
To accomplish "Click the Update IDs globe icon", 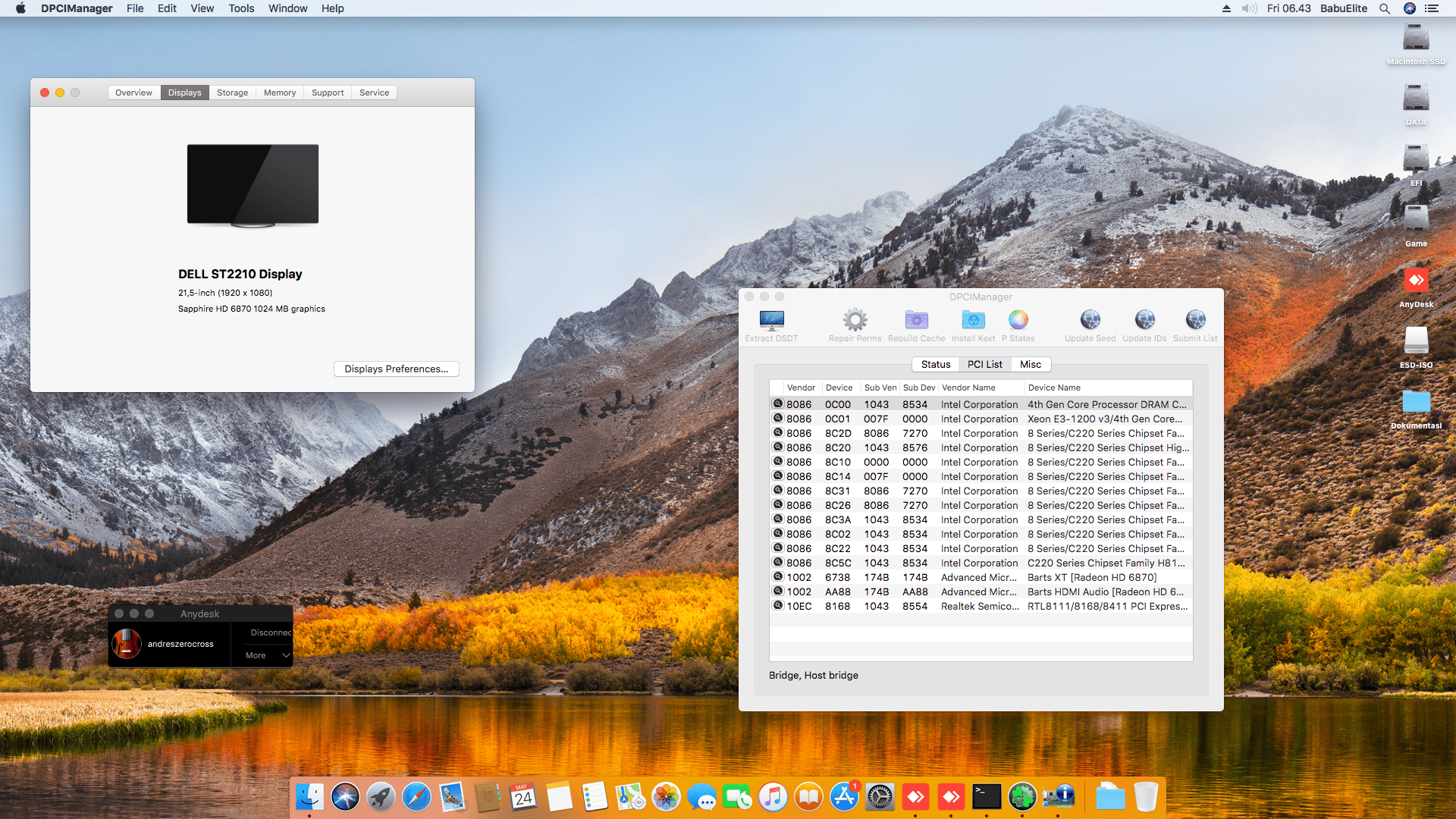I will tap(1144, 321).
